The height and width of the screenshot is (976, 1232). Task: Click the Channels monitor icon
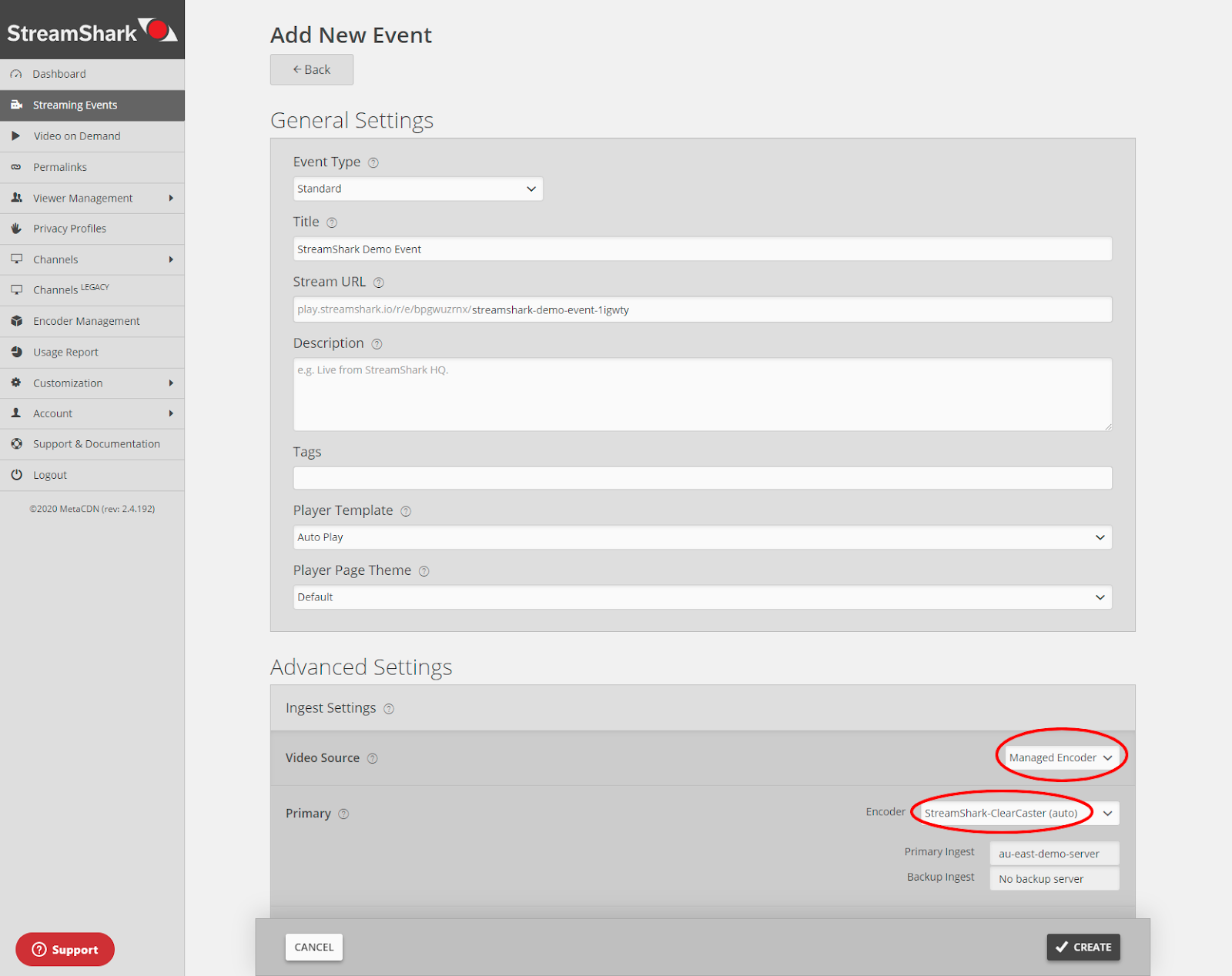tap(16, 259)
